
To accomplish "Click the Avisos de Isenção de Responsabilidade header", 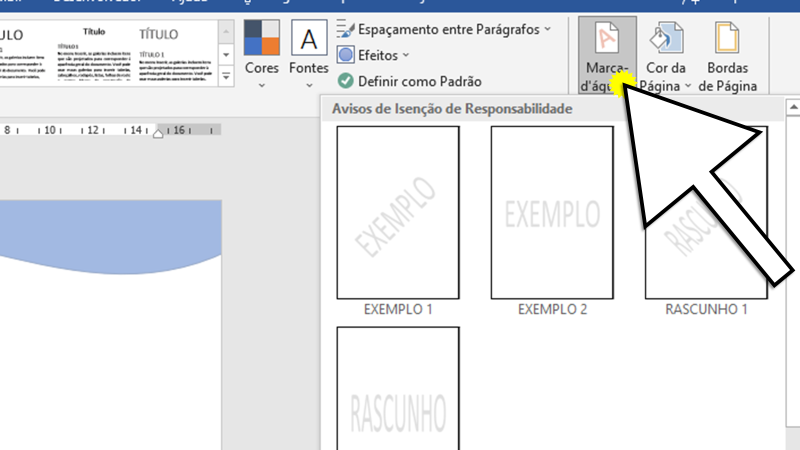I will [x=452, y=109].
